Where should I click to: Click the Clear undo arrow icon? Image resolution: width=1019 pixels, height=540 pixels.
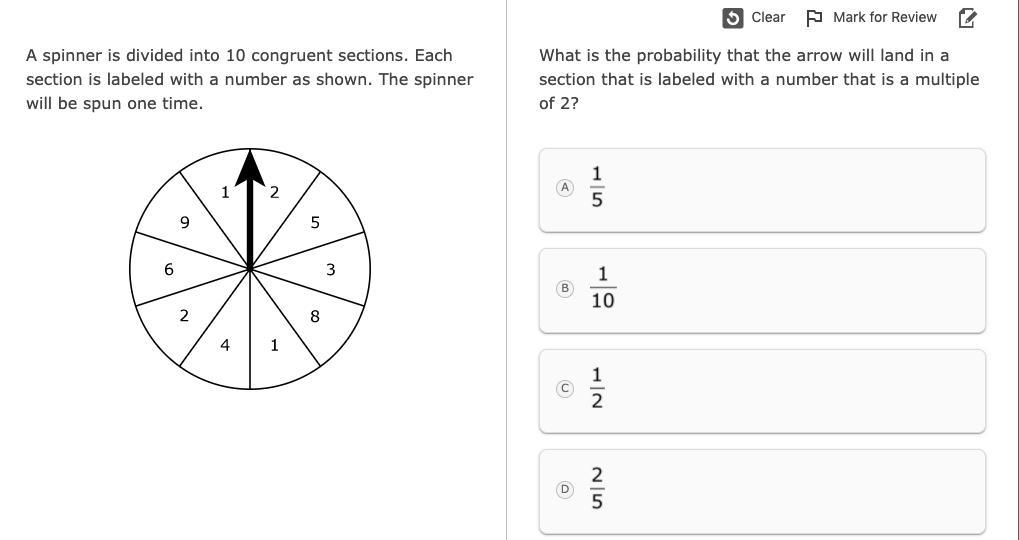[x=733, y=18]
